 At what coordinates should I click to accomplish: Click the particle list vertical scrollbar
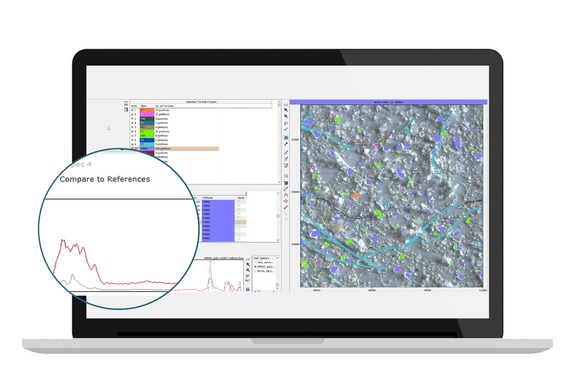pos(278,216)
